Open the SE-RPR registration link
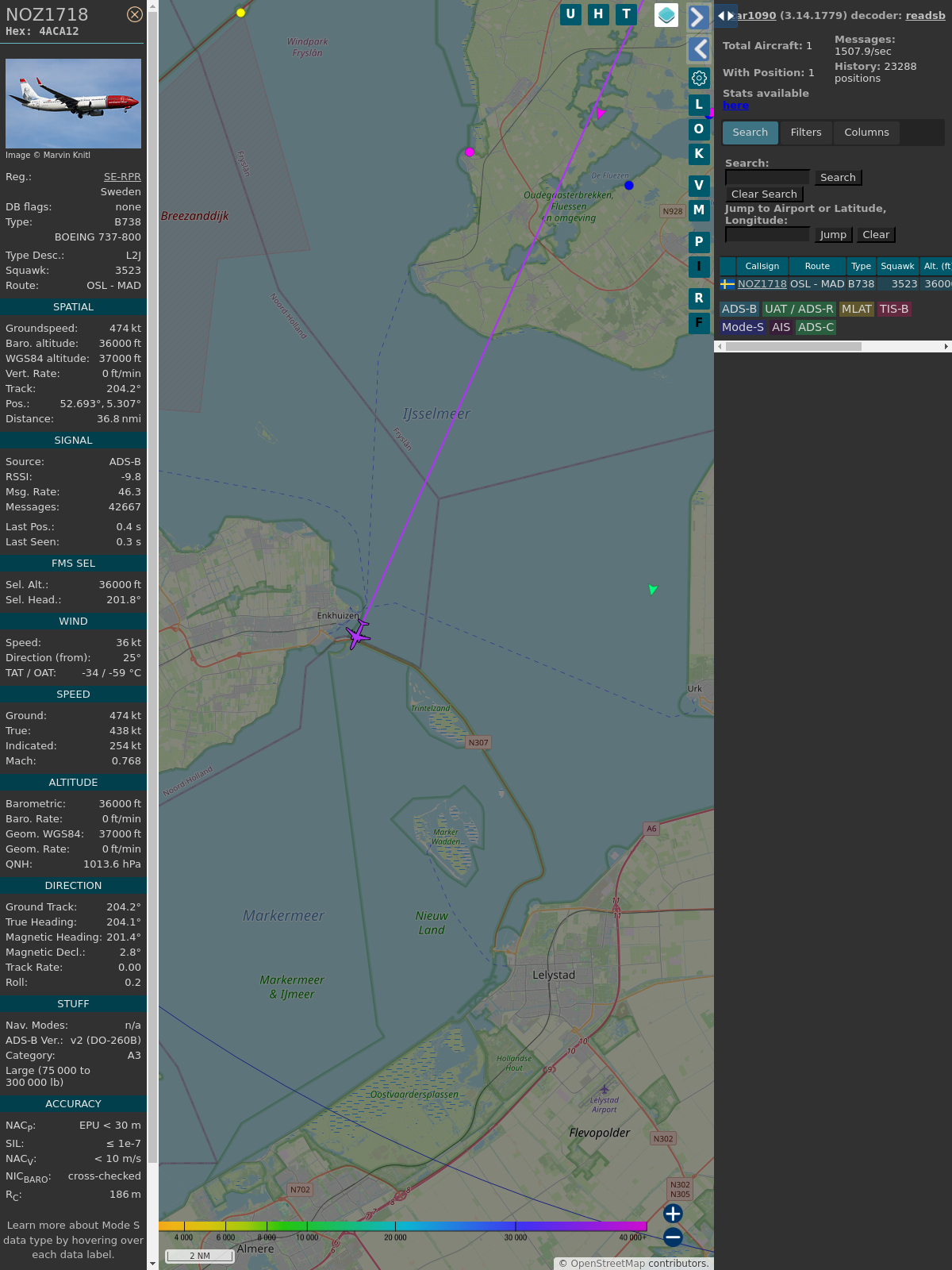Screen dimensions: 952x1270 click(x=122, y=177)
